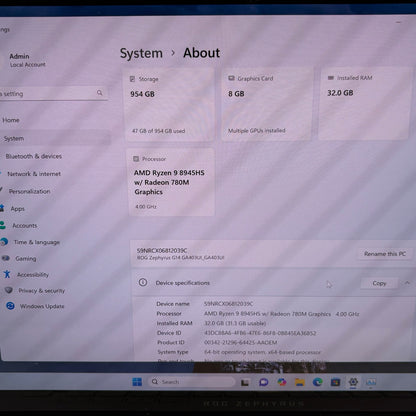Click the Graphics Card icon
This screenshot has height=416, width=416.
(x=231, y=78)
